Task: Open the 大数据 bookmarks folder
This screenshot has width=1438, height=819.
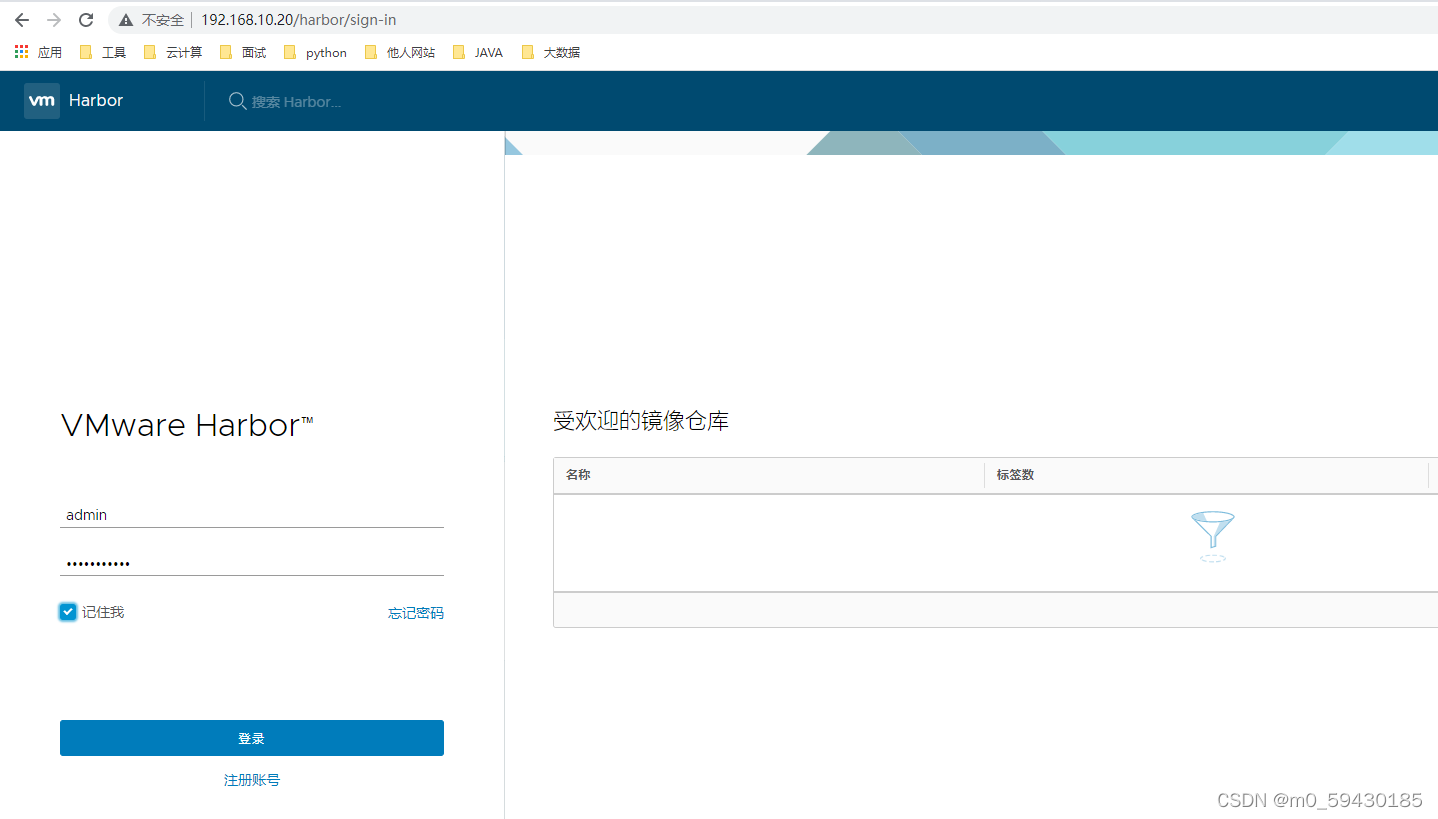Action: (x=551, y=52)
